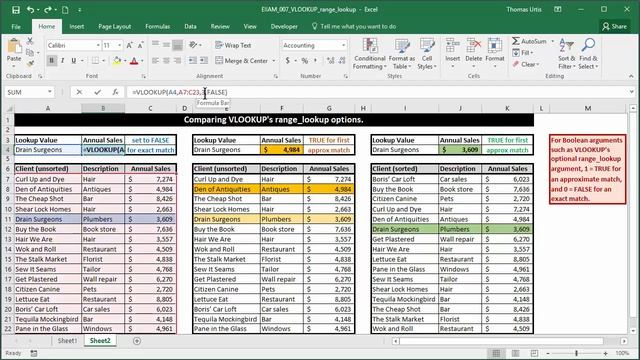Save the workbook with the Save icon
Screen dimensions: 640x360
tap(16, 9)
